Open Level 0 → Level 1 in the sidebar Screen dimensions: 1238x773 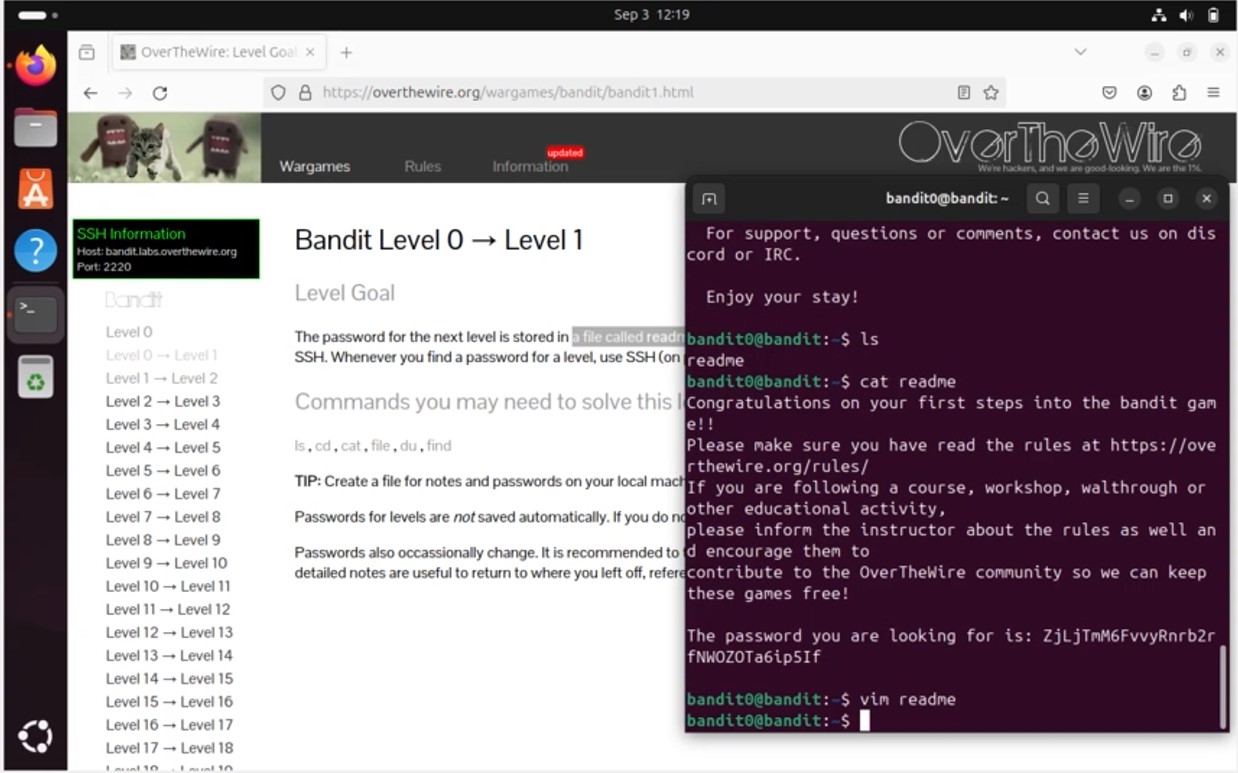point(161,355)
